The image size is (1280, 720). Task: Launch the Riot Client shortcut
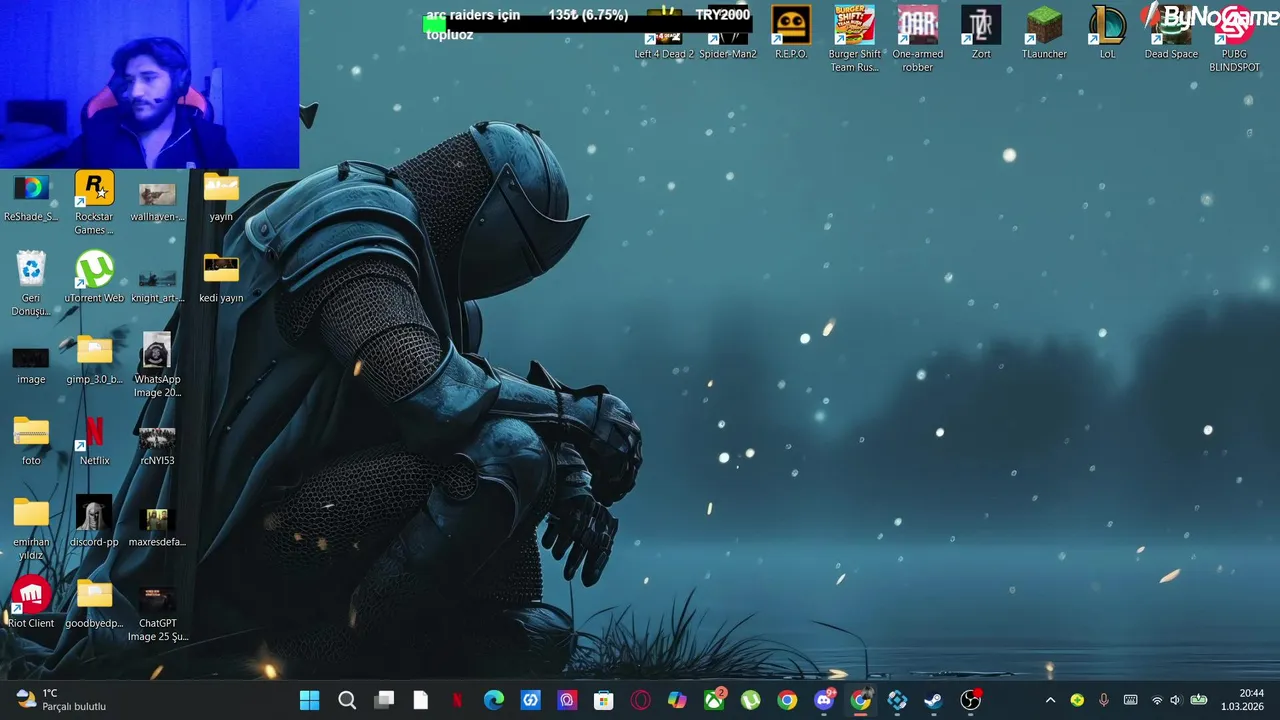coord(31,603)
